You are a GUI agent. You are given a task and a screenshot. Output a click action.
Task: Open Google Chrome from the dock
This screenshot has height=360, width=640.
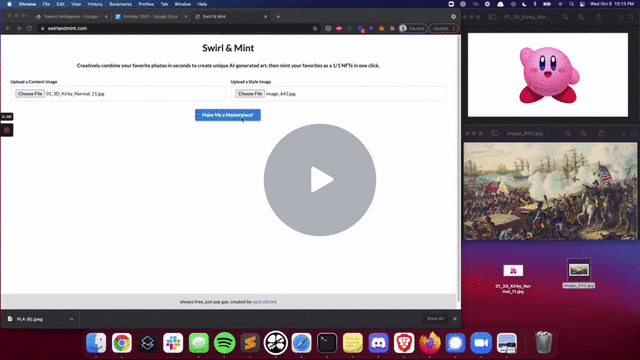pyautogui.click(x=122, y=342)
